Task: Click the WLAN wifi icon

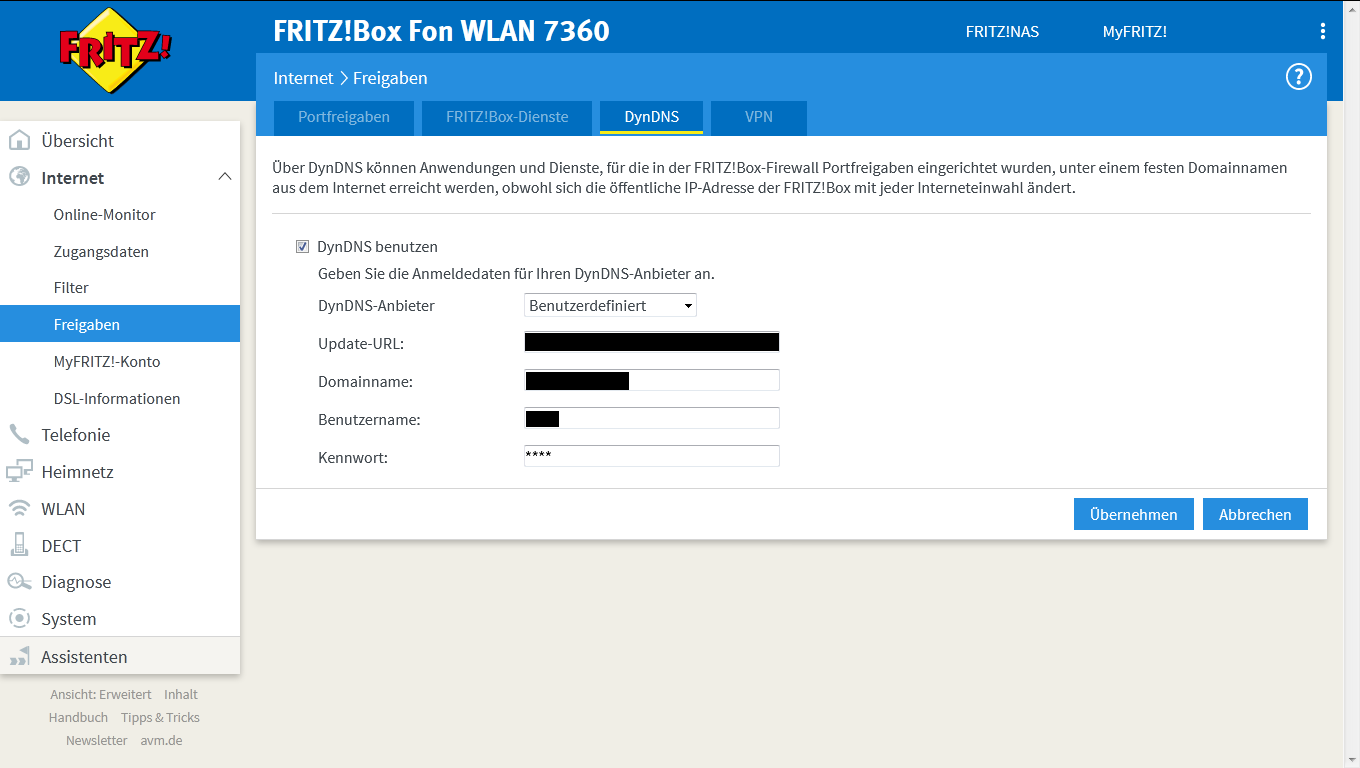Action: point(20,508)
